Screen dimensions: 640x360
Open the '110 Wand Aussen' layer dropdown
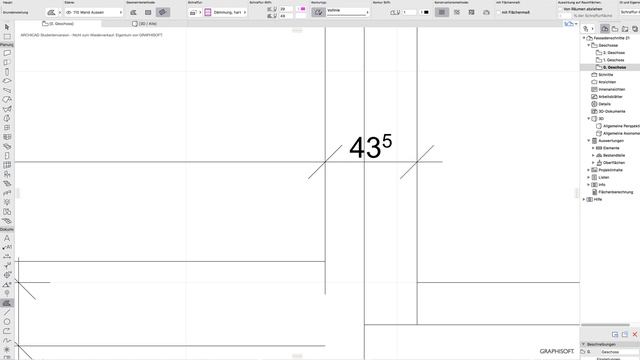[93, 12]
